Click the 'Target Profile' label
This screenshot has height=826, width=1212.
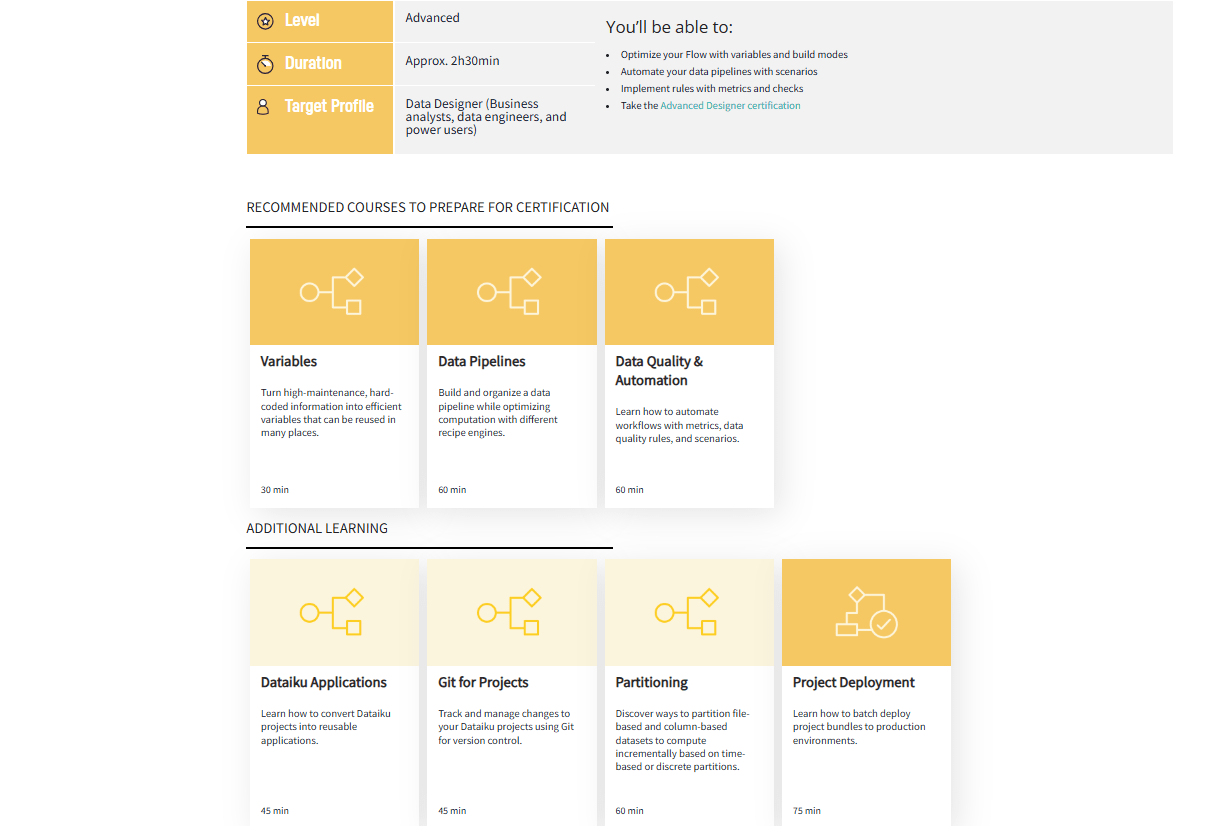329,106
